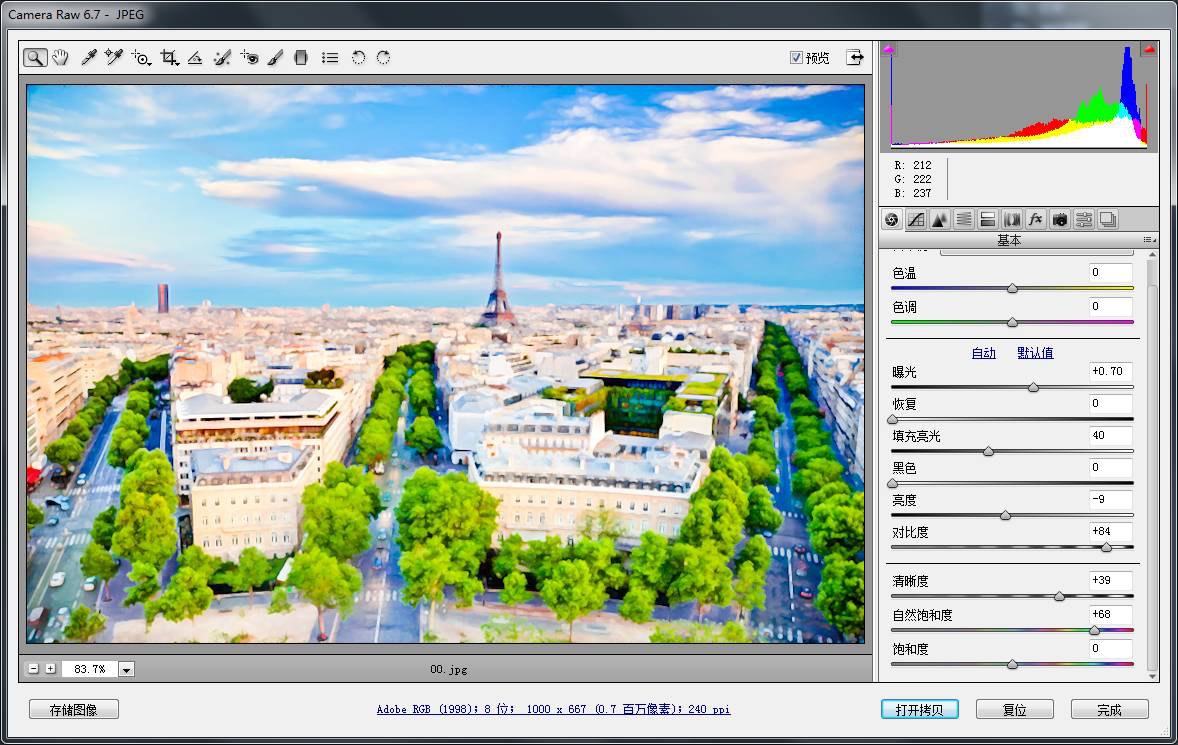Click the 黑色 slider handle
1178x745 pixels.
coord(893,484)
